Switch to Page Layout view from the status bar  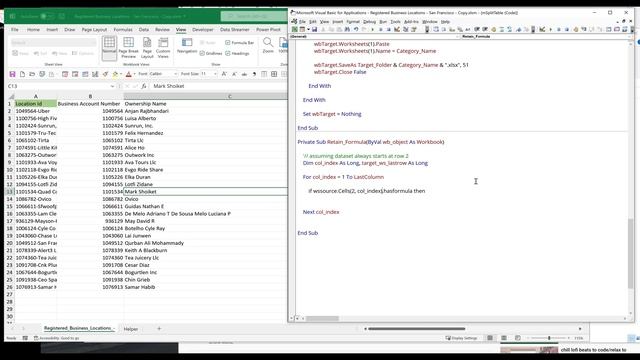coord(504,338)
